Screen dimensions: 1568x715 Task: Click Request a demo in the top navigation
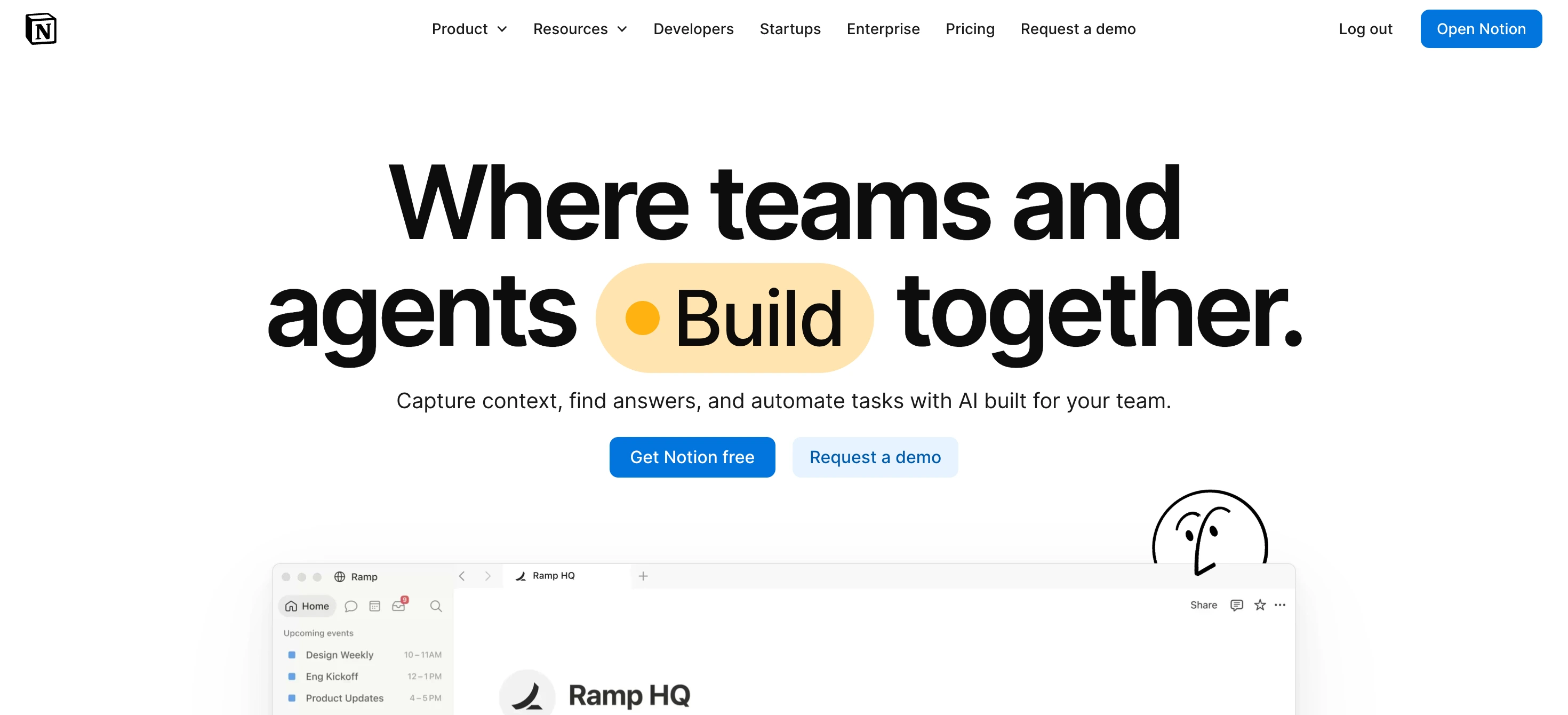pos(1078,29)
